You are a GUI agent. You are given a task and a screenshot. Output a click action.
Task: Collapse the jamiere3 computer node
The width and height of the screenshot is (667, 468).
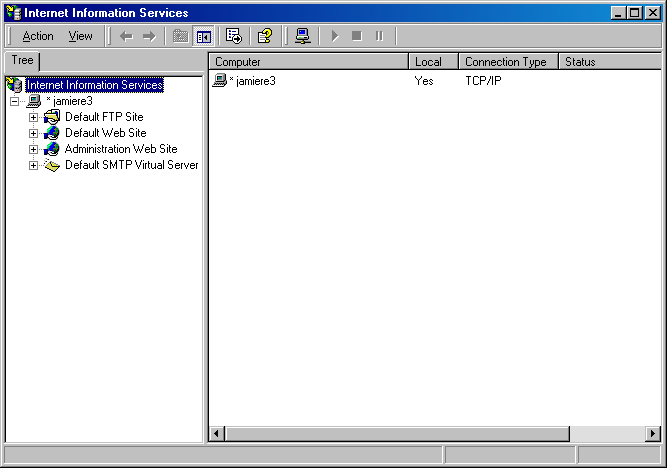click(x=15, y=101)
